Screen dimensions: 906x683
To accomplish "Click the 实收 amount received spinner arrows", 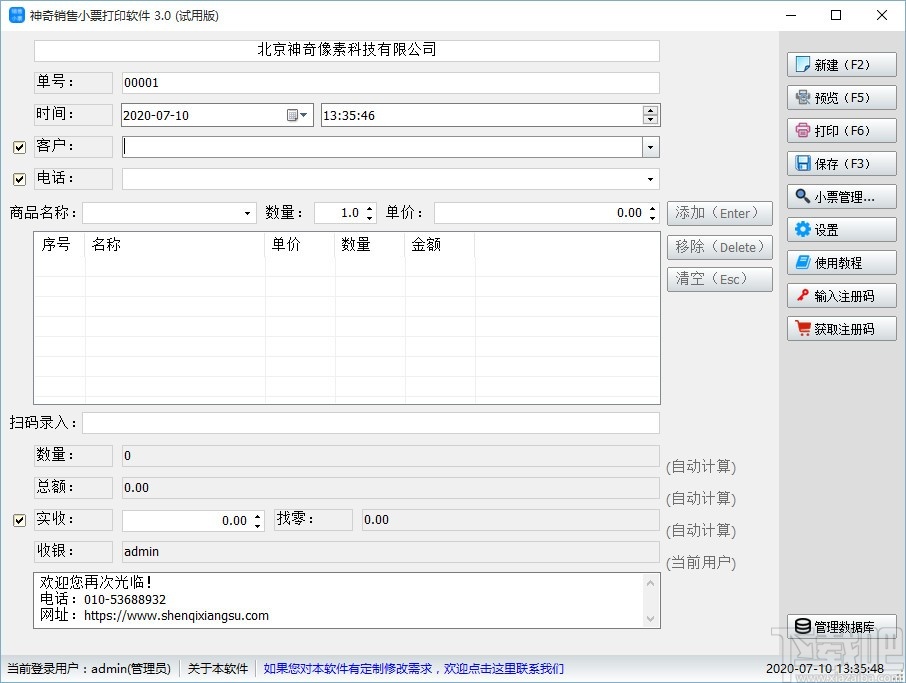I will click(258, 521).
